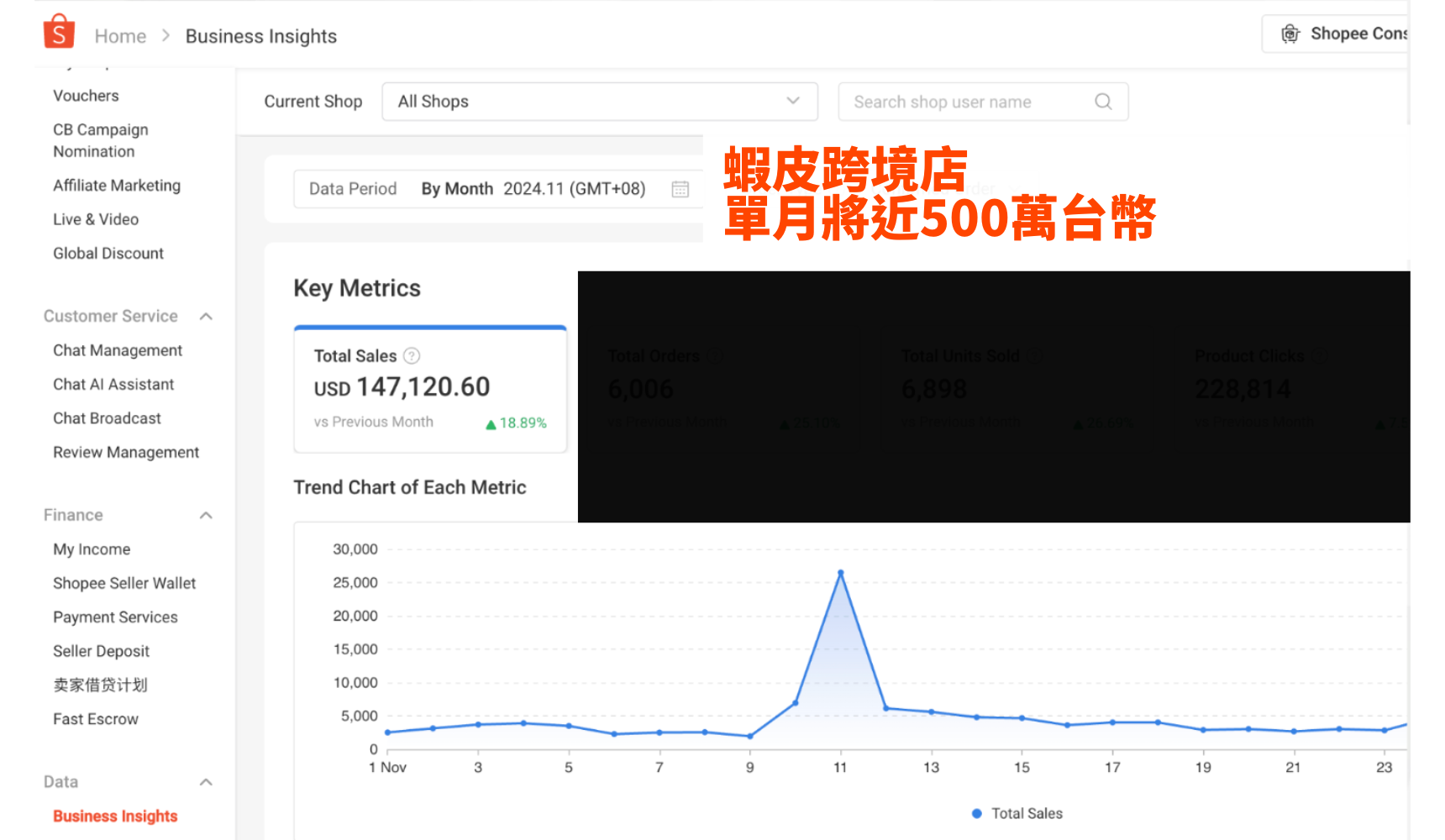The width and height of the screenshot is (1445, 840).
Task: Click the Total Sales help icon
Action: coord(412,356)
